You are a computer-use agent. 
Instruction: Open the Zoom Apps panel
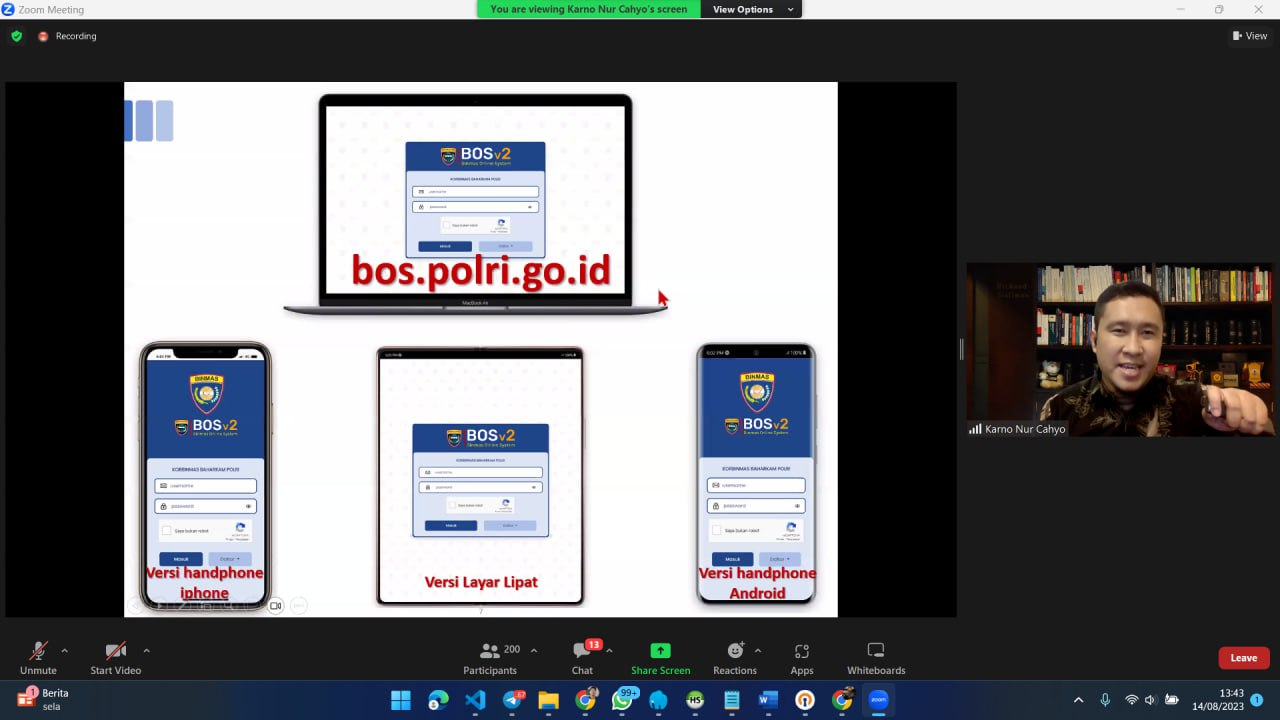pos(801,651)
